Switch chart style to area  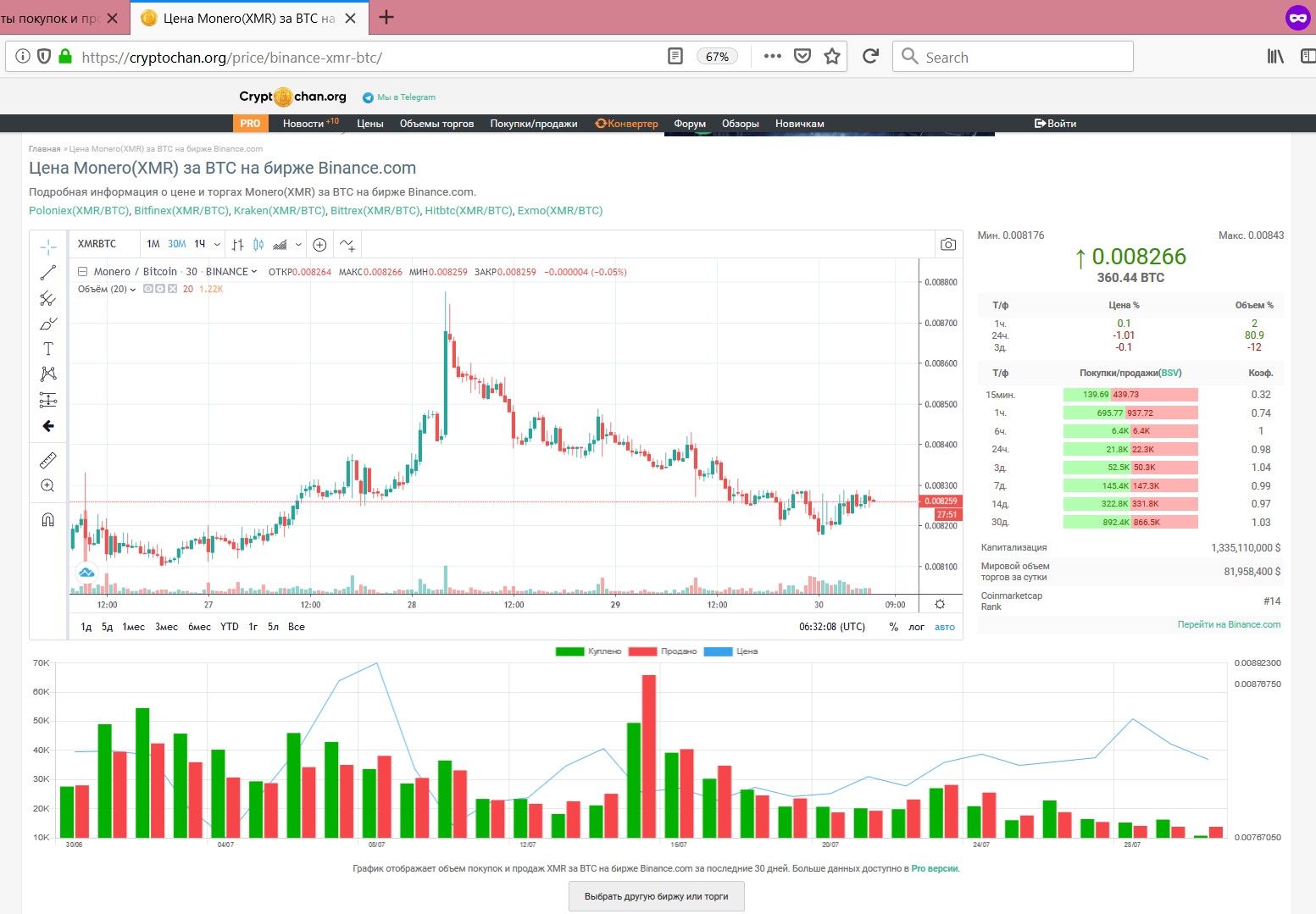click(x=280, y=244)
